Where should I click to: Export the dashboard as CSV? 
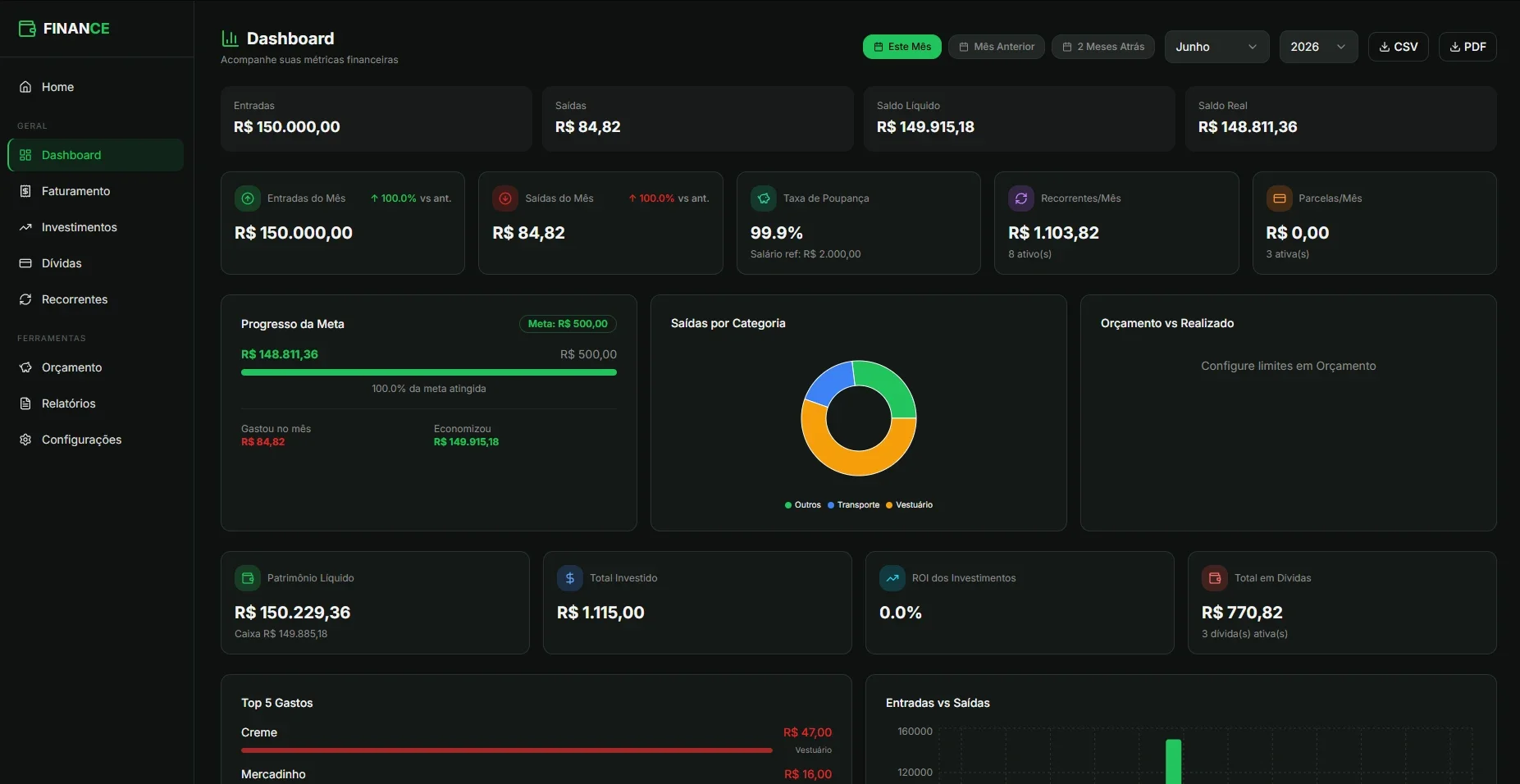tap(1399, 47)
